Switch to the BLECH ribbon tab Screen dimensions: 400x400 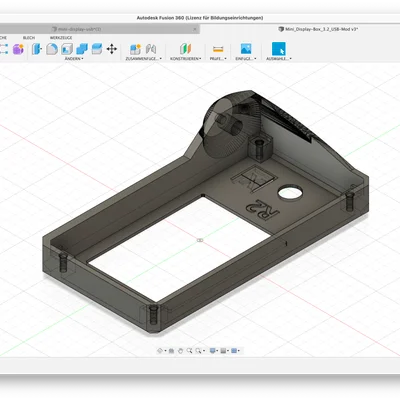[x=29, y=38]
